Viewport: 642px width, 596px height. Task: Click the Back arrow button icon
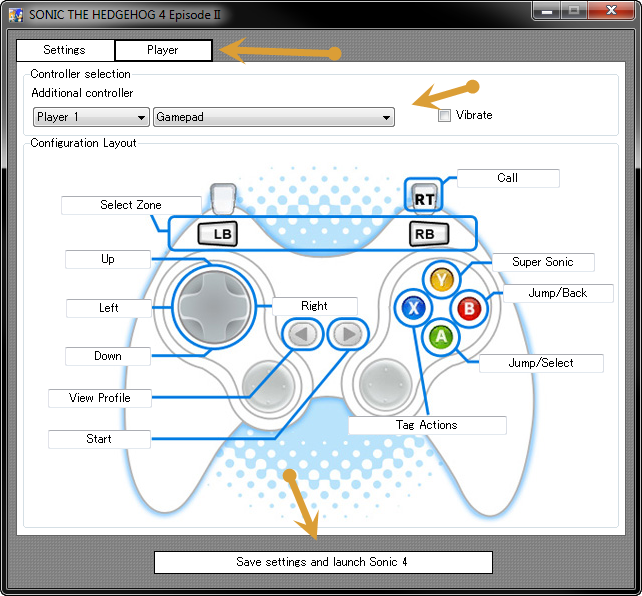click(x=303, y=334)
